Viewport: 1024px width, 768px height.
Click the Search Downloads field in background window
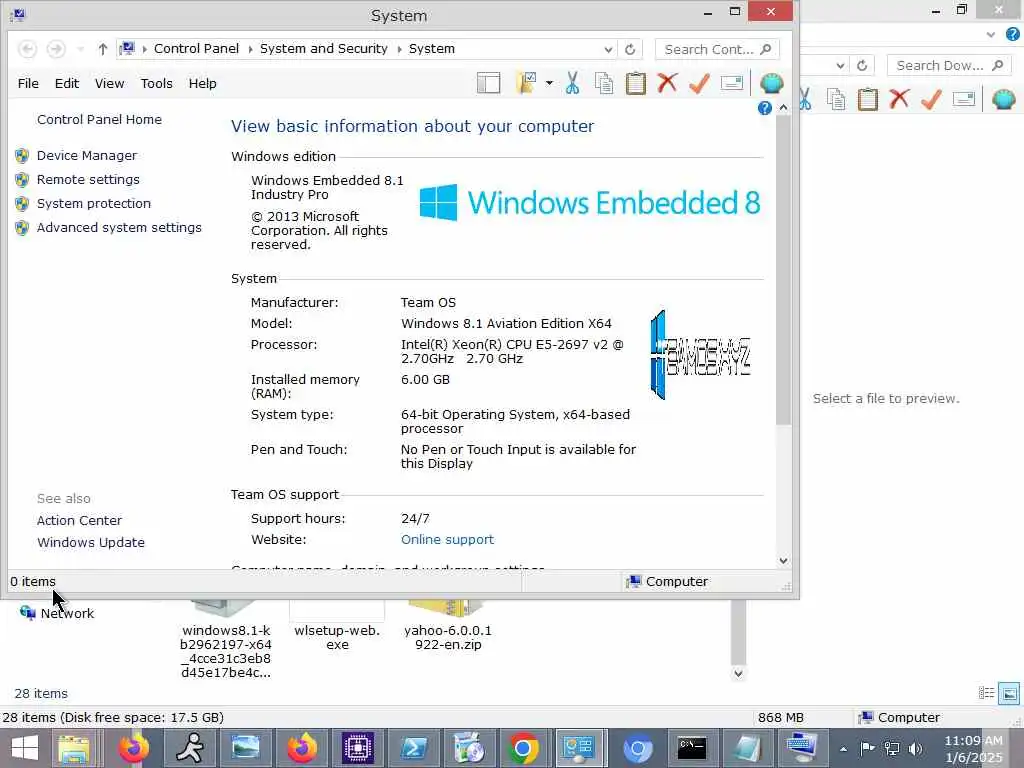pyautogui.click(x=949, y=65)
